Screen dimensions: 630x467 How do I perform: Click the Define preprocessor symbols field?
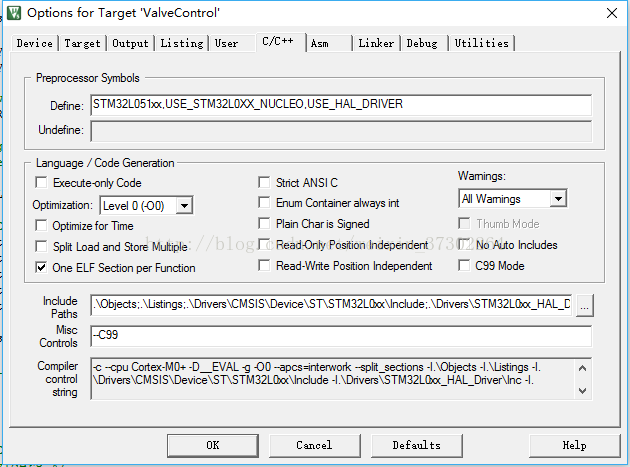tap(341, 105)
